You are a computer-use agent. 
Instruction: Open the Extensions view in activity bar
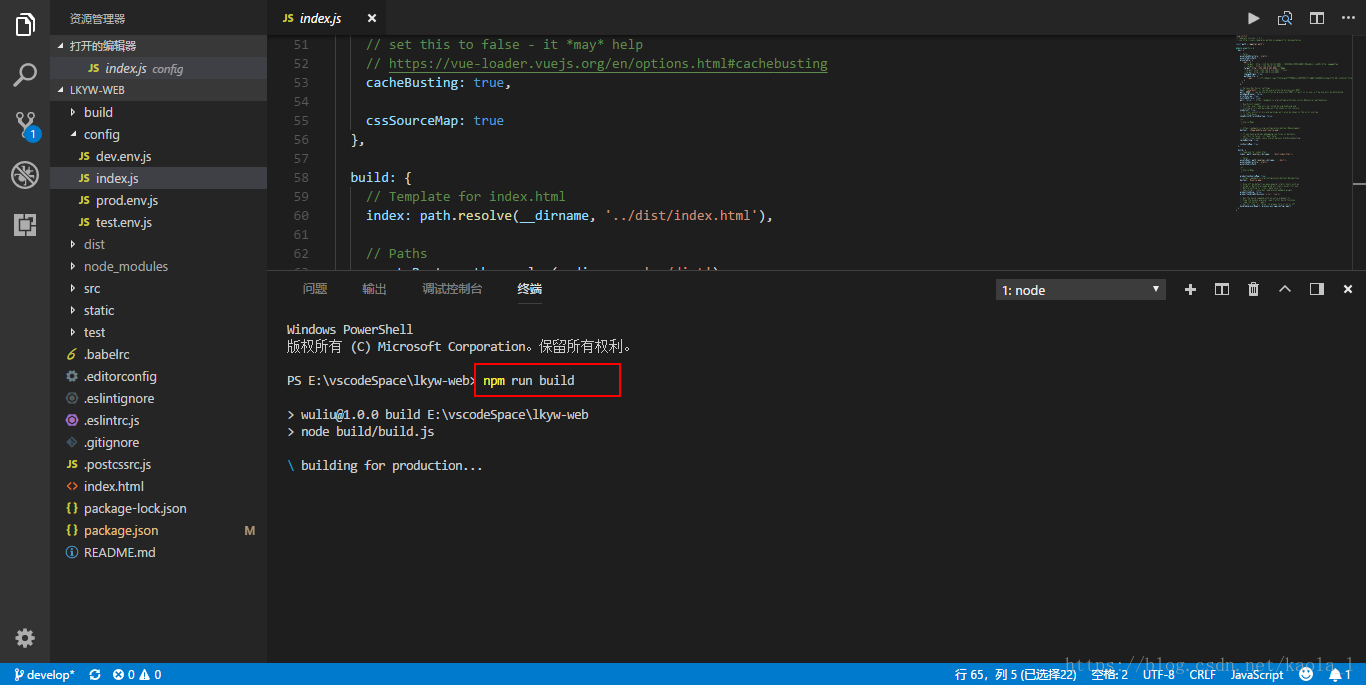click(25, 225)
